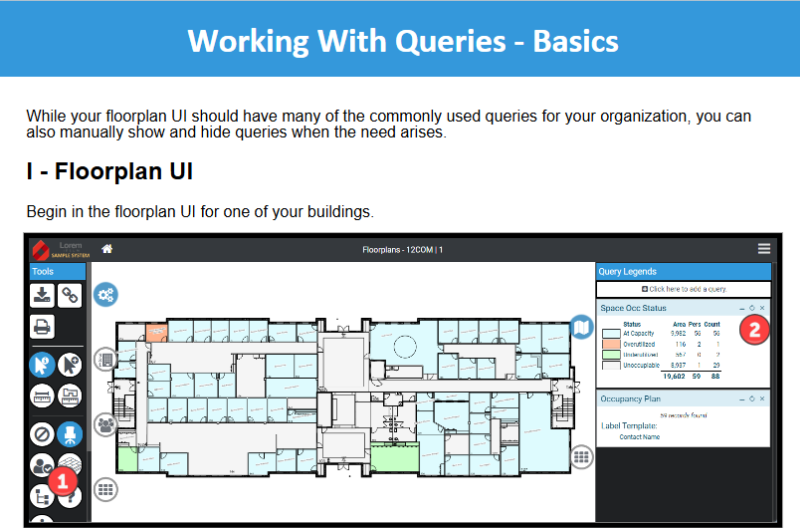Image resolution: width=800 pixels, height=529 pixels.
Task: Click the grid icon at floorplan bottom-left
Action: [106, 489]
